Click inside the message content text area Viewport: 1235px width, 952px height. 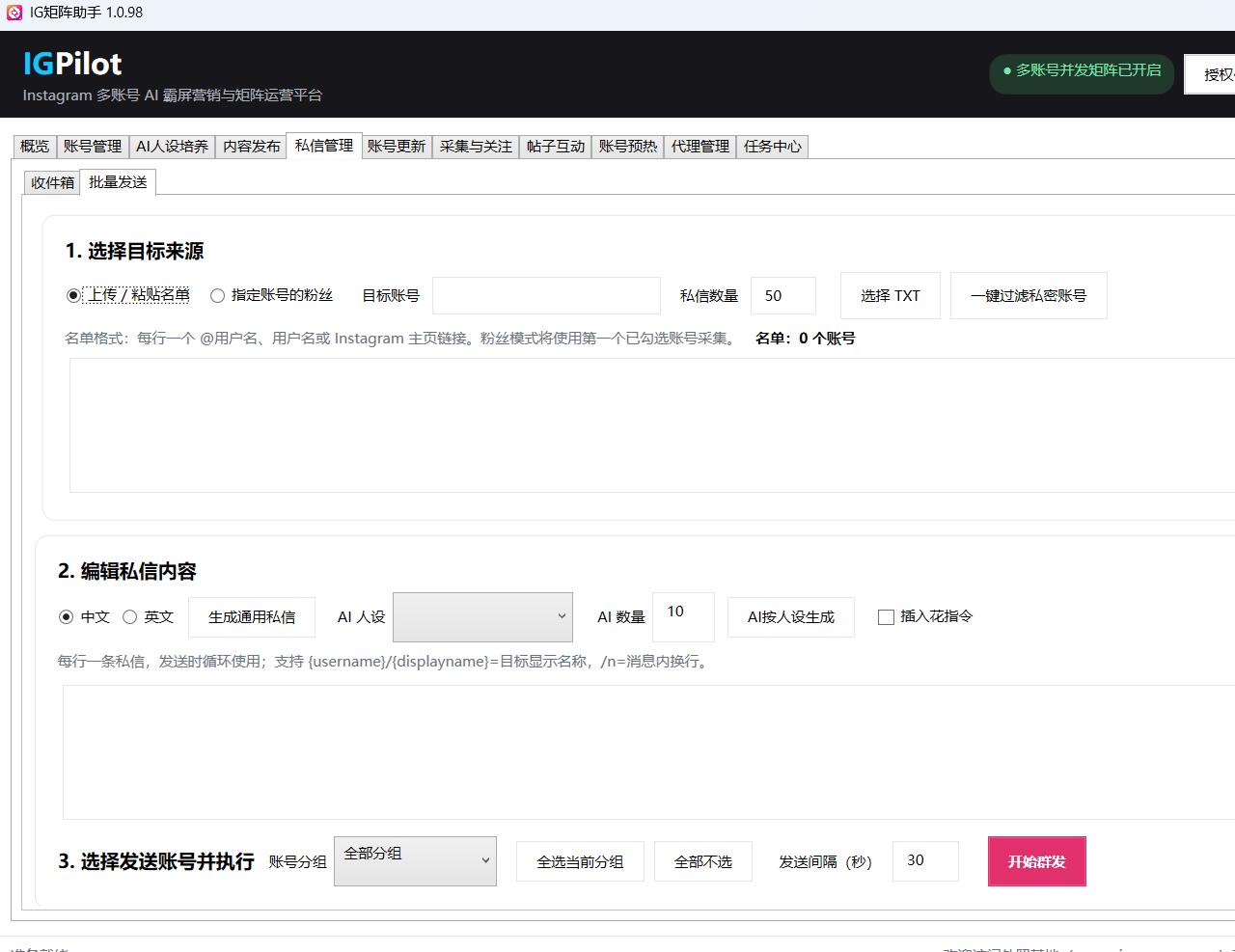[x=648, y=752]
